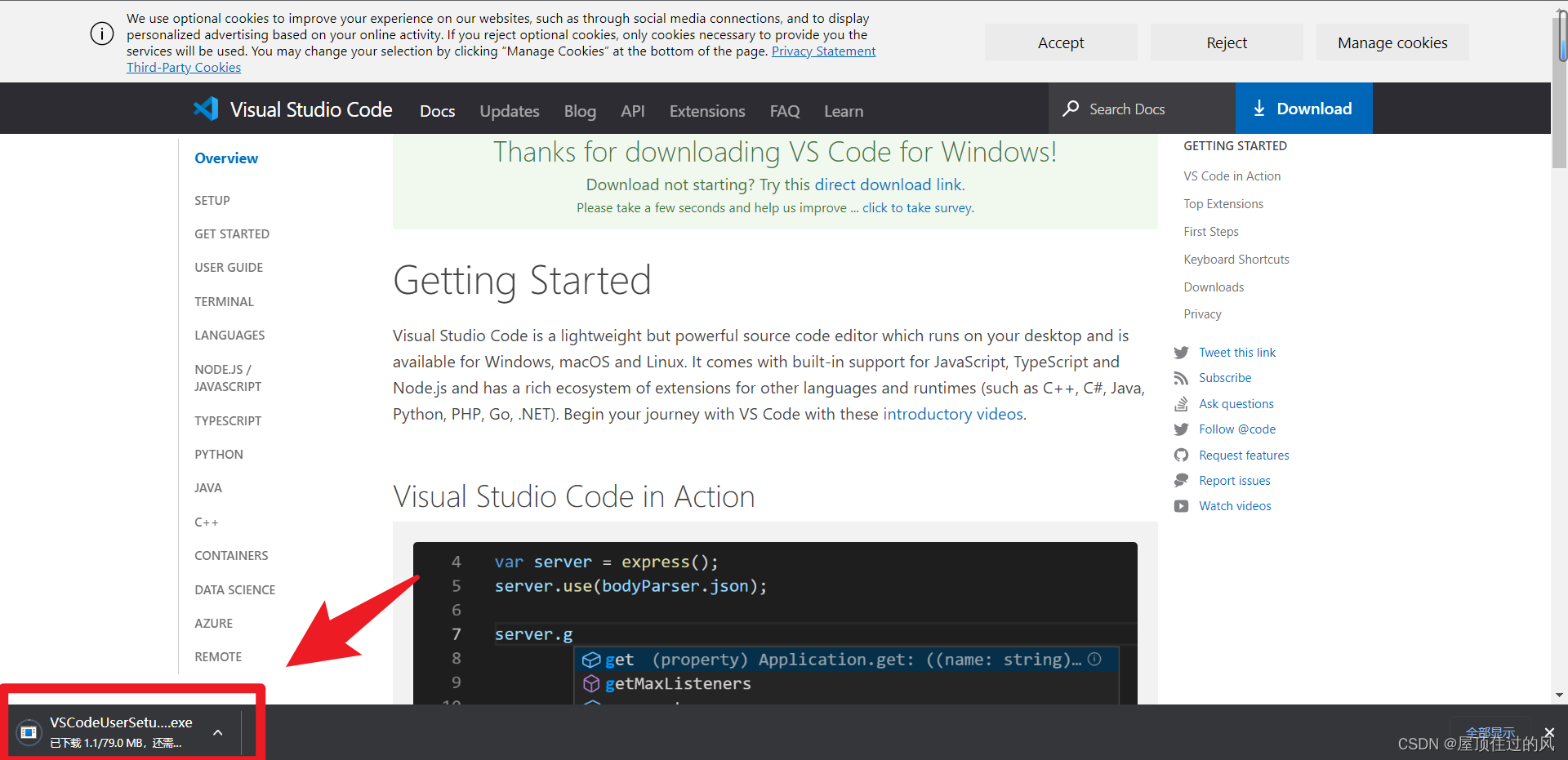Image resolution: width=1568 pixels, height=760 pixels.
Task: Open the download item options chevron
Action: (218, 732)
